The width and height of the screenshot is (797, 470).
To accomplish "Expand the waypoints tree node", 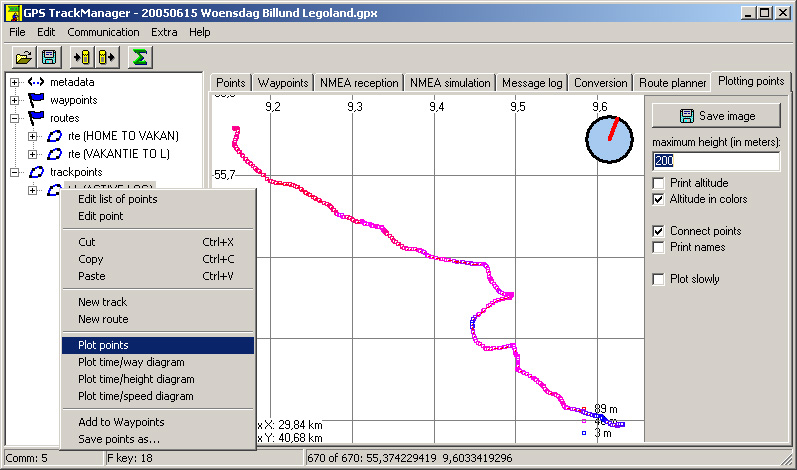I will (x=14, y=100).
